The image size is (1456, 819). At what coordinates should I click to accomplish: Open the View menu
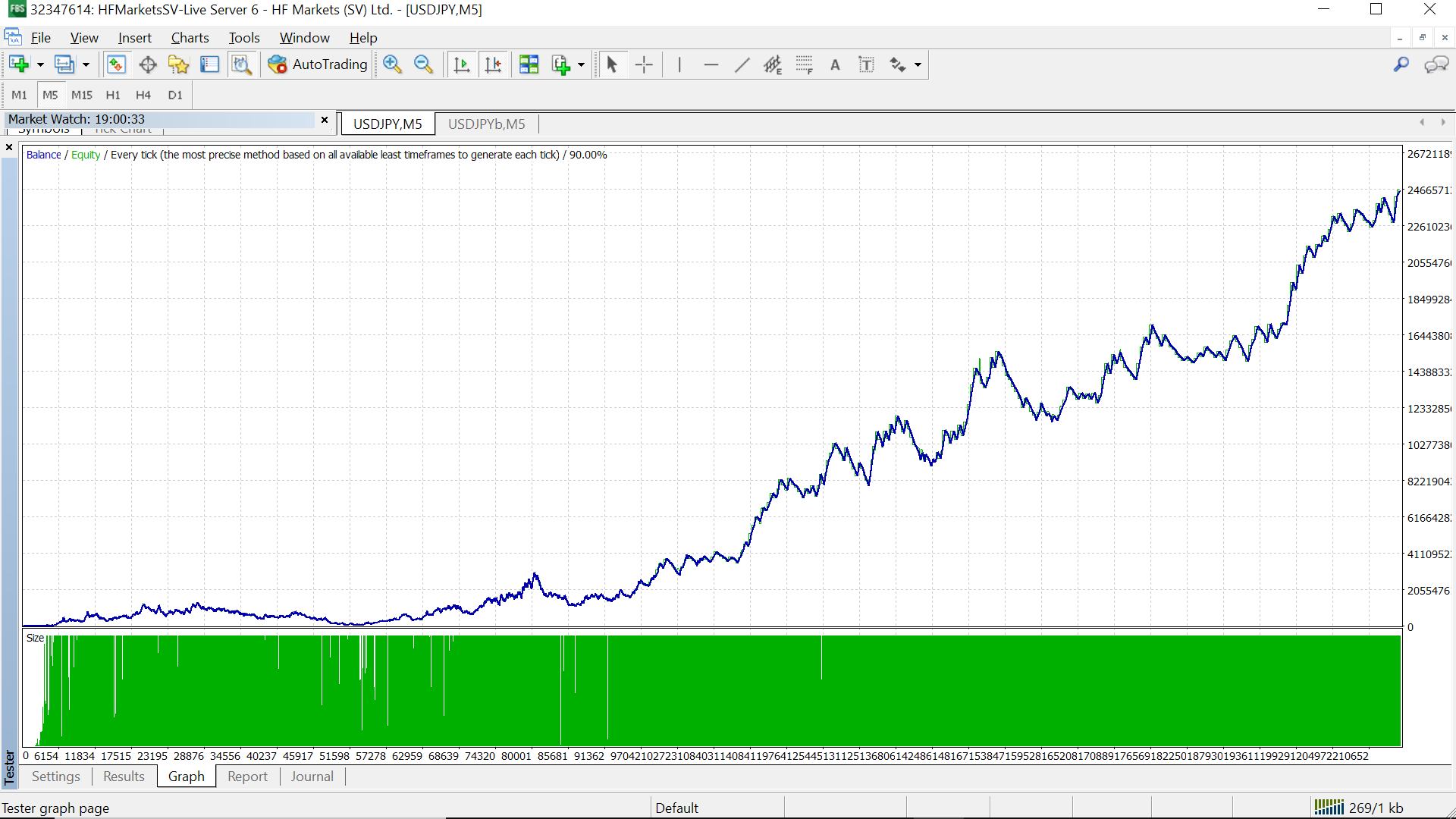(x=84, y=38)
